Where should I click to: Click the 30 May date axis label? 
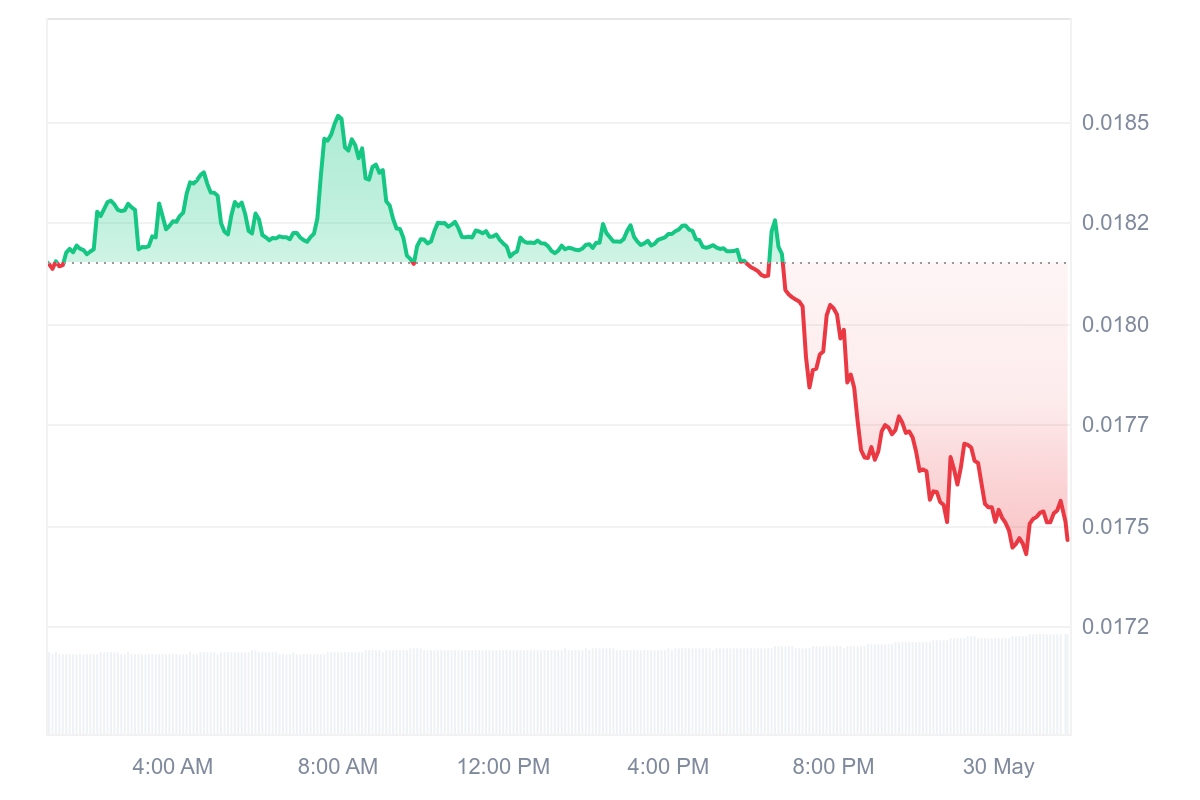click(x=998, y=767)
